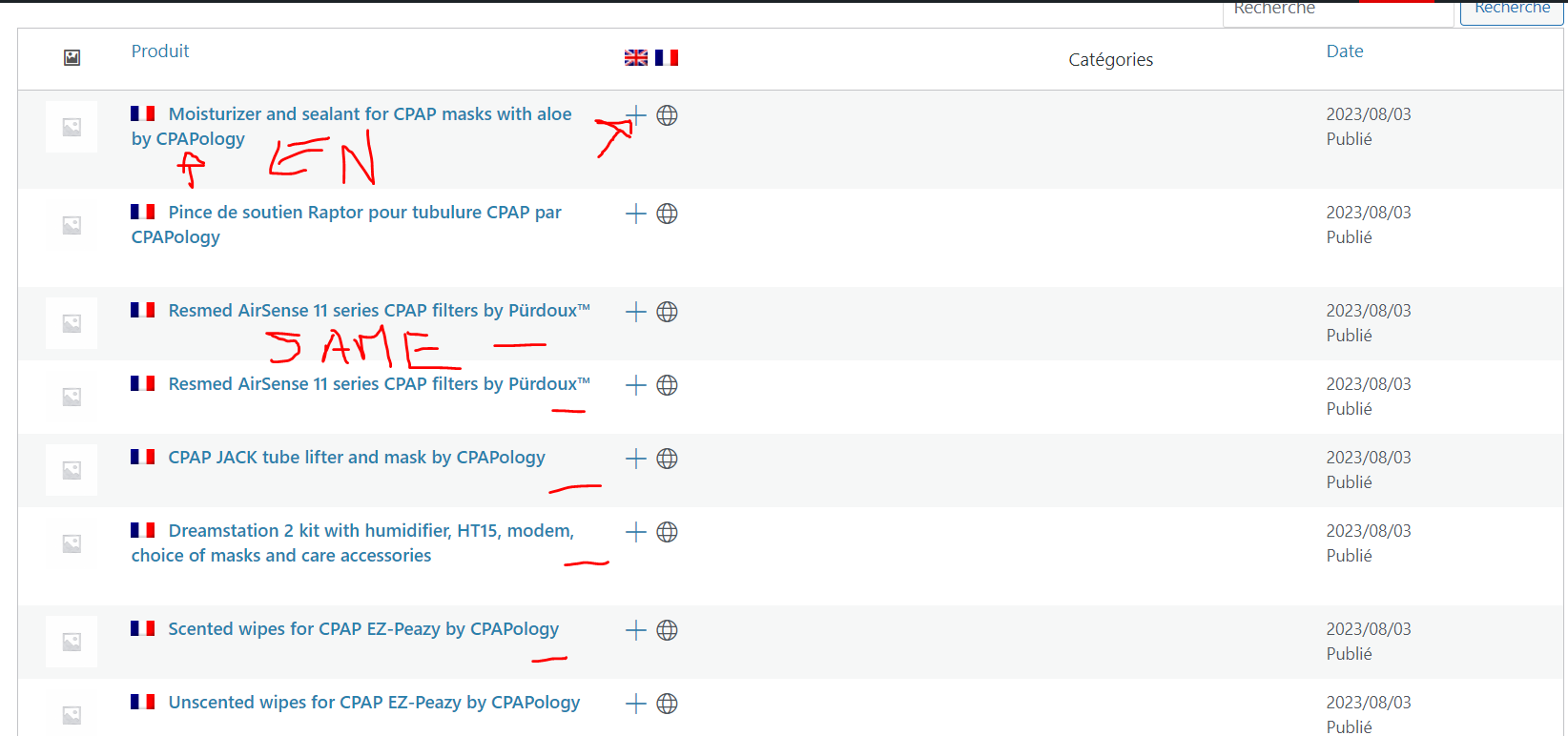Click the Catégories column header

pyautogui.click(x=1110, y=60)
